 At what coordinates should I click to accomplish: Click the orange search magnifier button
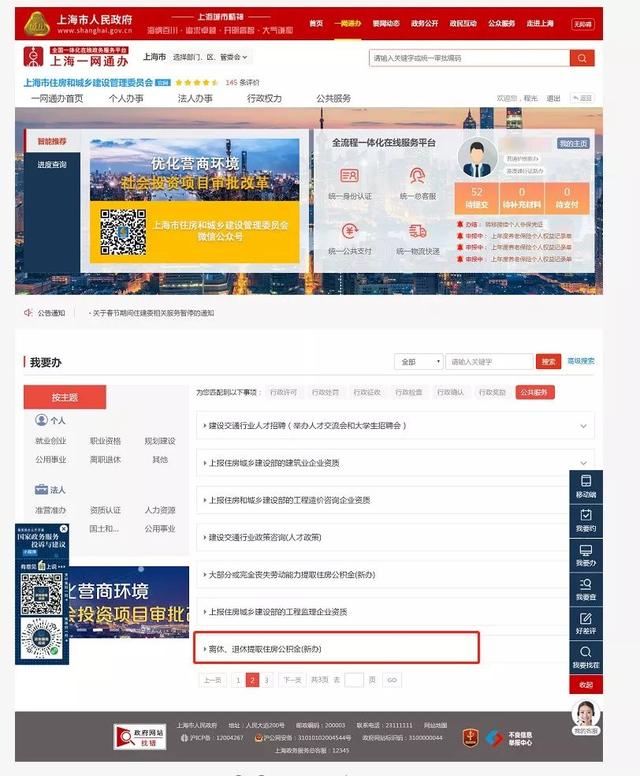tap(582, 58)
